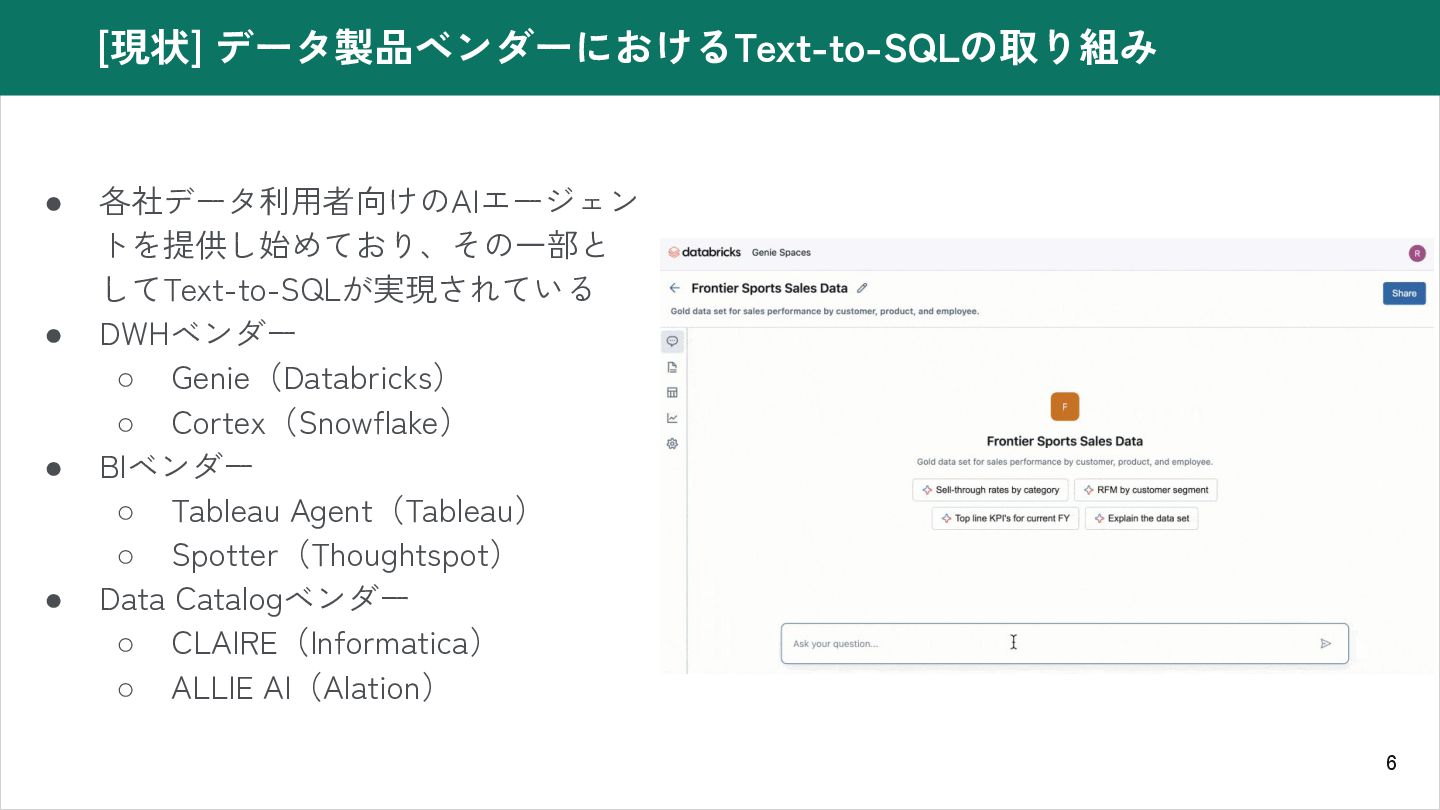Open the settings gear sidebar icon
Image resolution: width=1440 pixels, height=810 pixels.
point(672,443)
